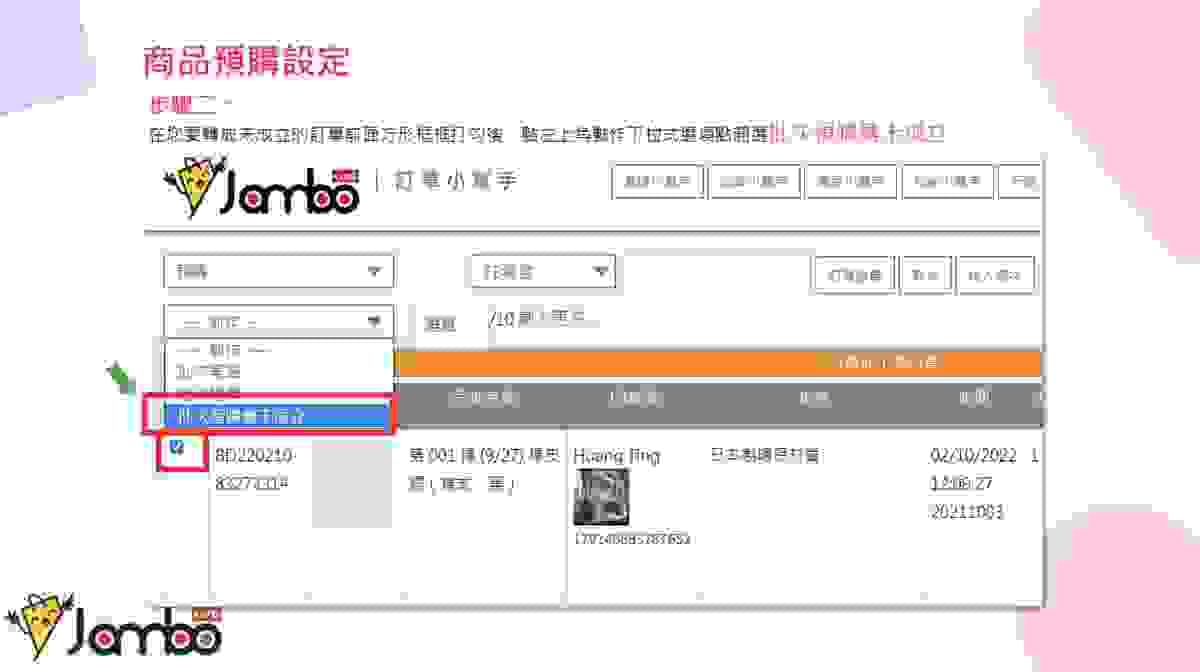Tick the checkbox for order BD220210 row
The image size is (1200, 672).
click(x=177, y=447)
